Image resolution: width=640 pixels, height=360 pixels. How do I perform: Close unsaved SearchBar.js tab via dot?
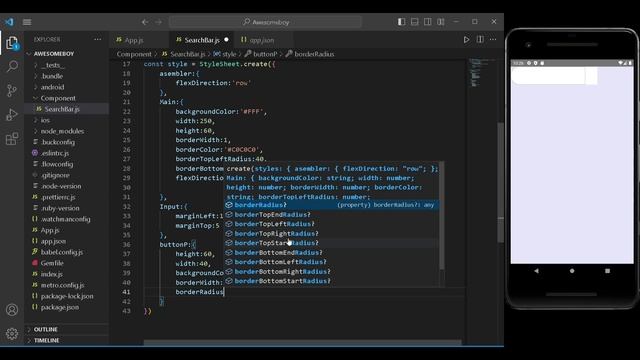(x=226, y=40)
